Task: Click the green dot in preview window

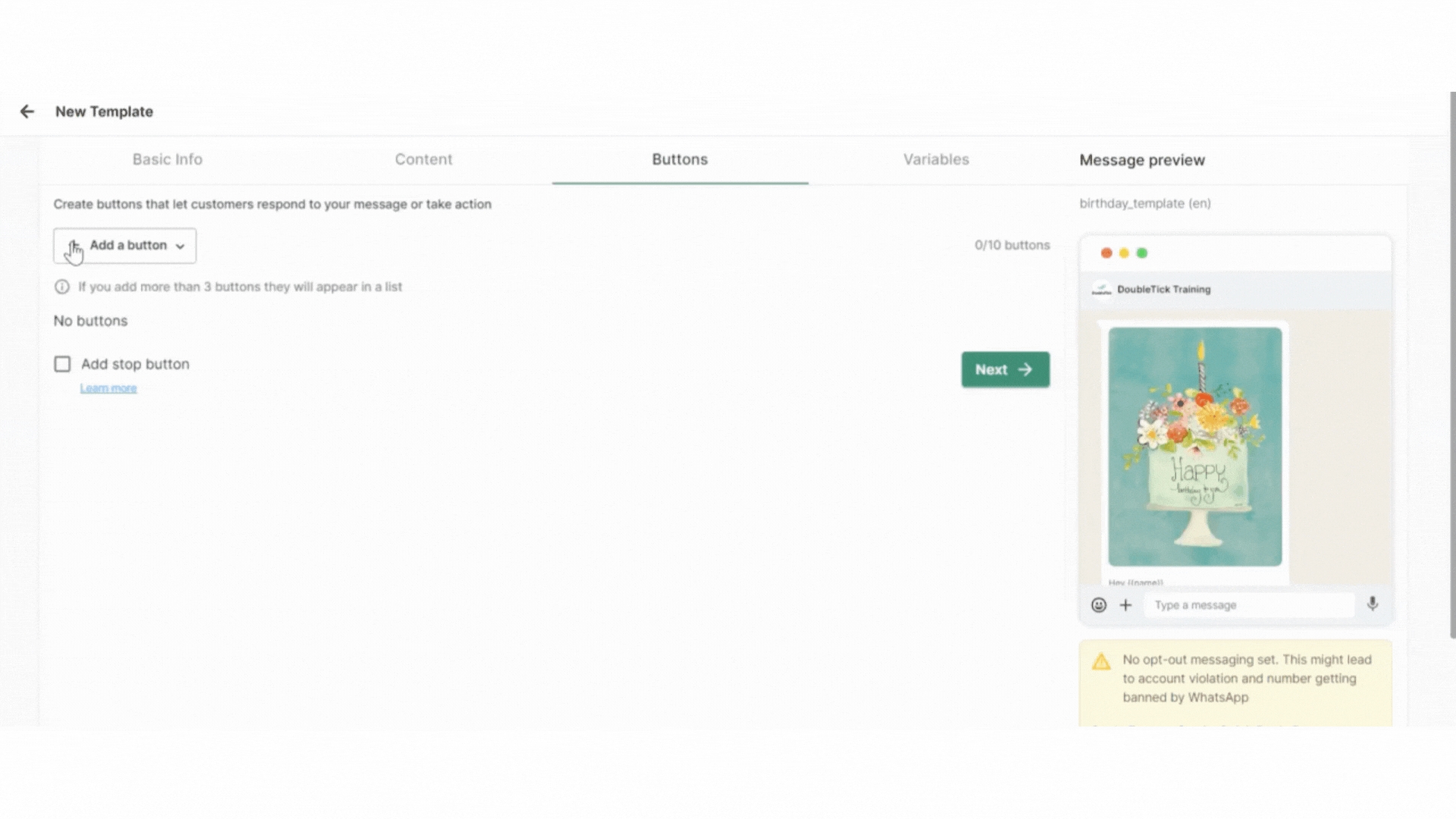Action: click(x=1142, y=253)
